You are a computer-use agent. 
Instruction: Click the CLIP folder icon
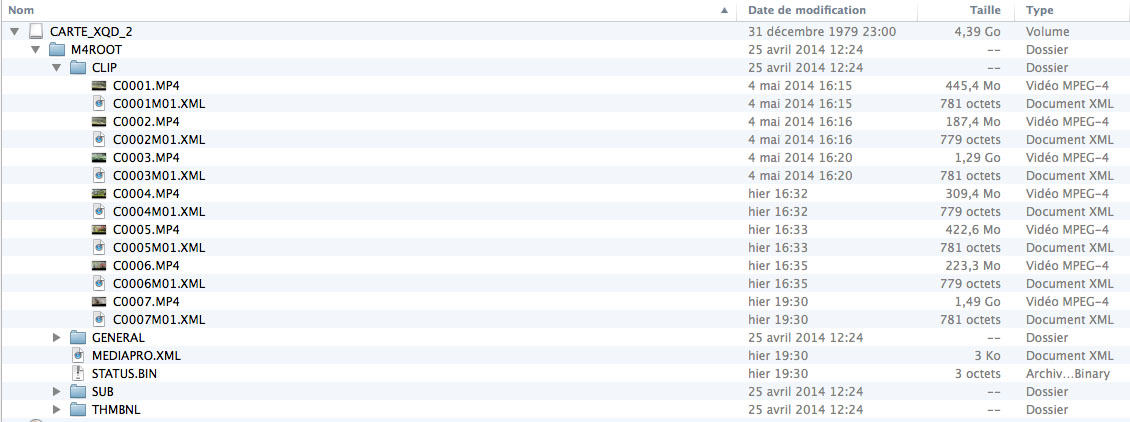coord(78,68)
